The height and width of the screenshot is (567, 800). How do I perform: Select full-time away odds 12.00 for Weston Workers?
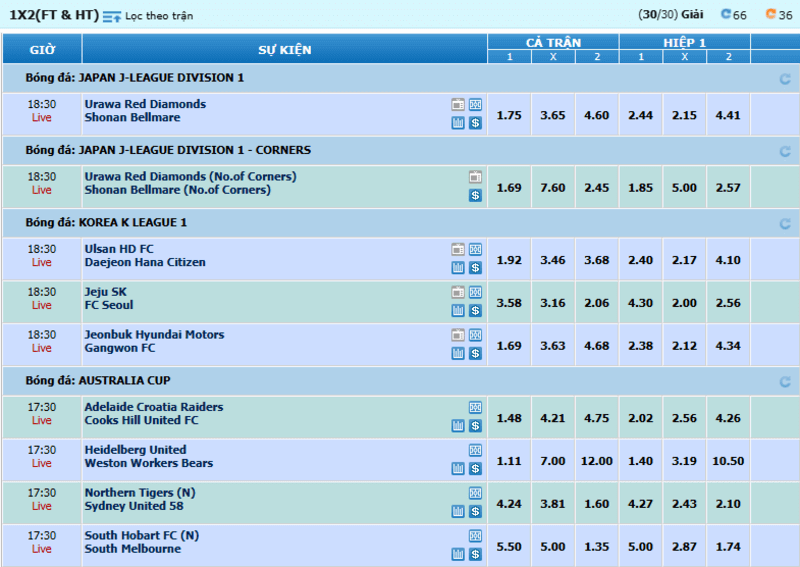(x=597, y=461)
